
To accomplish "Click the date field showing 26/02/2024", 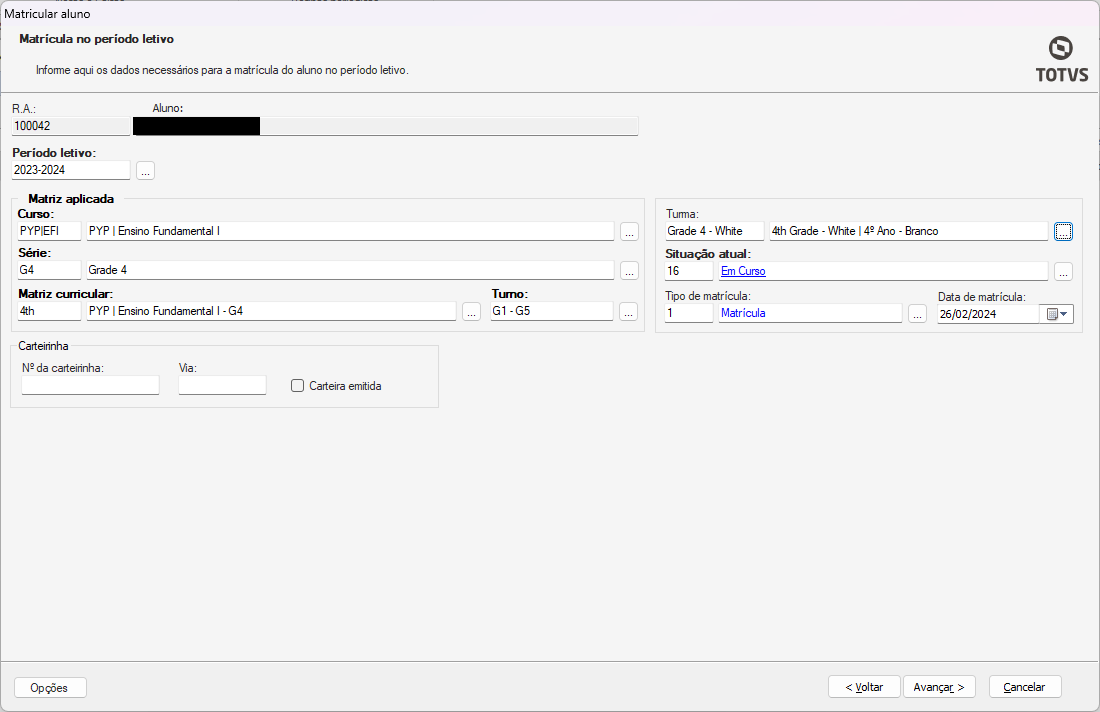I will [x=988, y=314].
